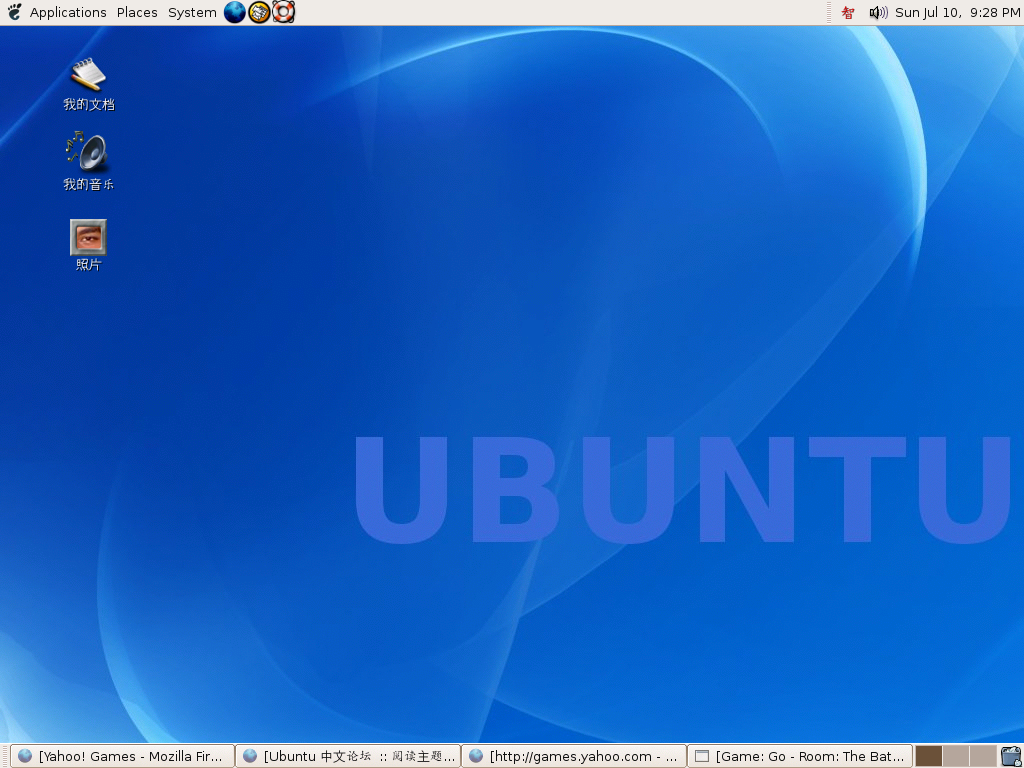Screen dimensions: 1024x768
Task: Switch to Yahoo! Games Mozilla Firefox window
Action: click(122, 756)
